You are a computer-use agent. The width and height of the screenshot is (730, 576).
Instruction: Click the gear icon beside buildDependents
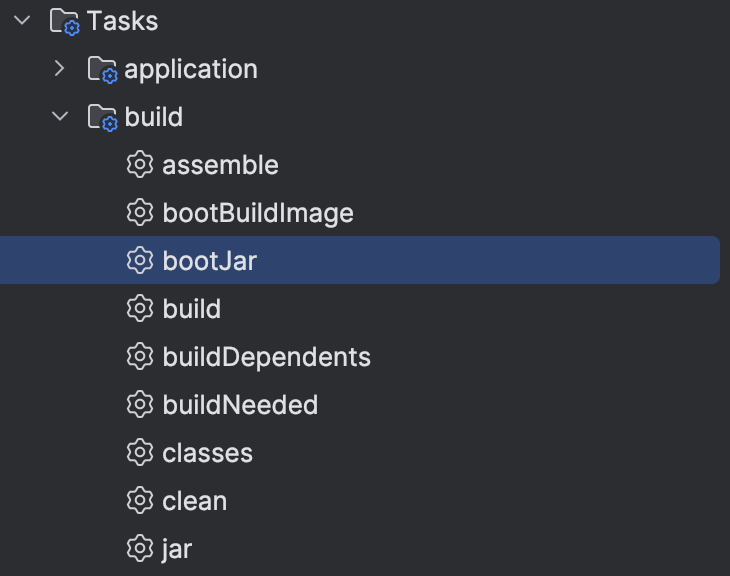140,357
